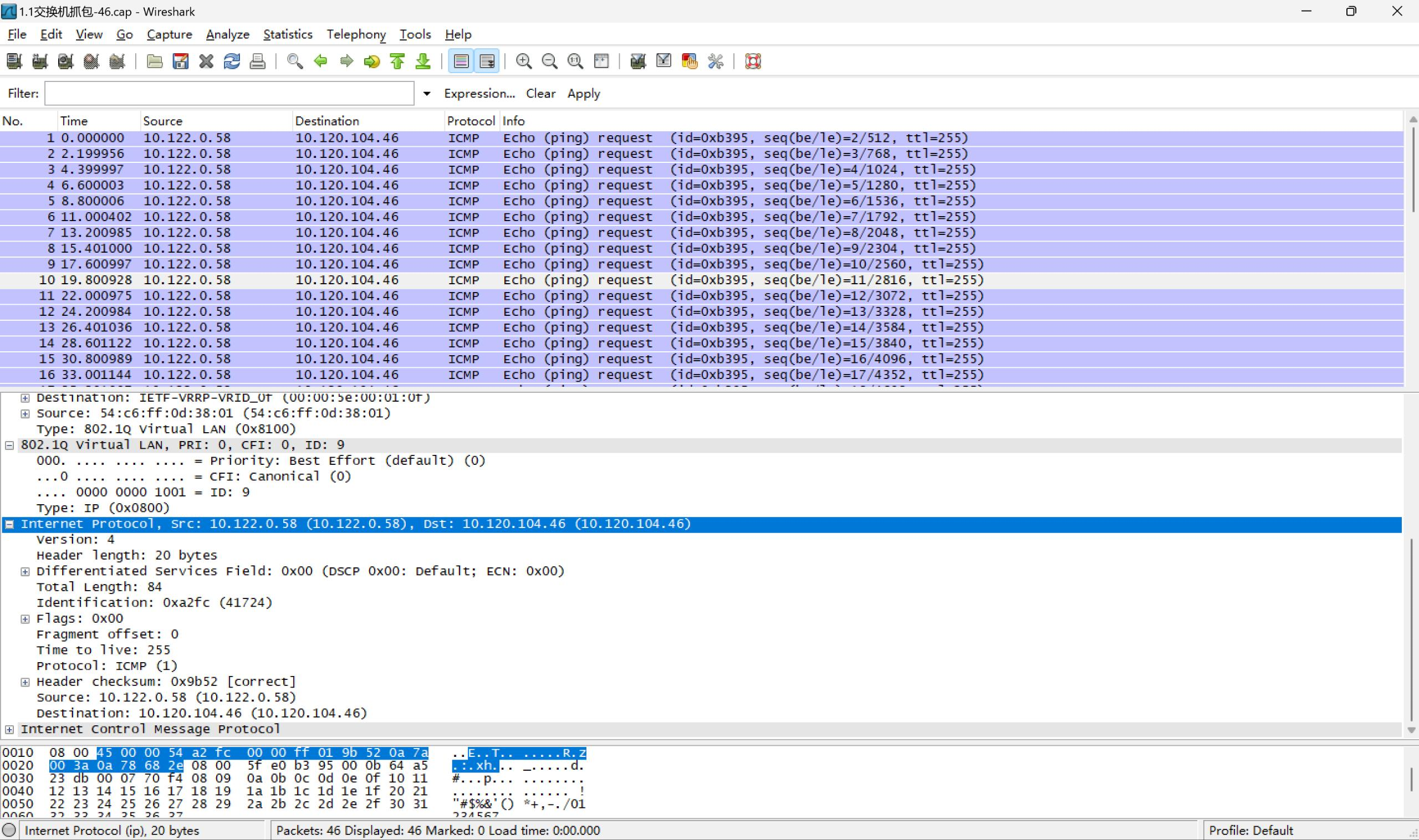The image size is (1419, 840).
Task: Click inside the Filter input field
Action: [229, 94]
